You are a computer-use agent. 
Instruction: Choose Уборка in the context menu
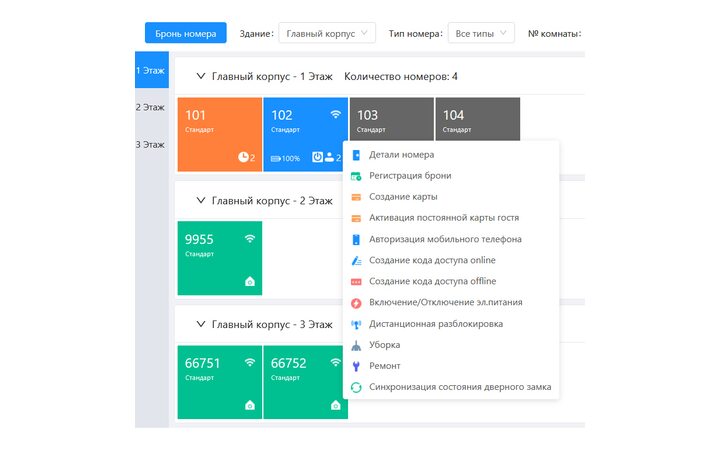[x=385, y=345]
